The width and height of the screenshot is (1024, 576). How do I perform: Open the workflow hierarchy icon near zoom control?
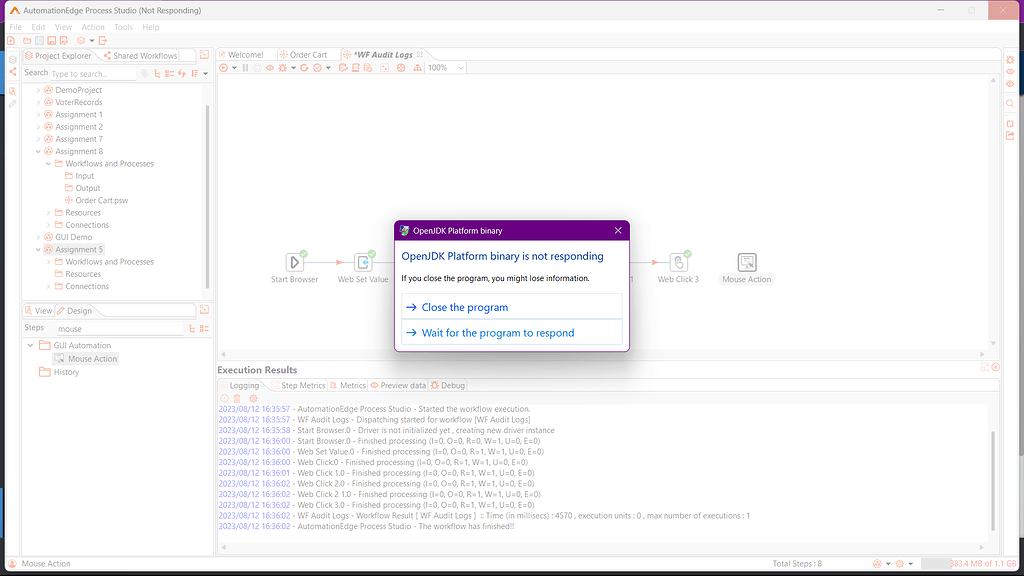click(418, 68)
